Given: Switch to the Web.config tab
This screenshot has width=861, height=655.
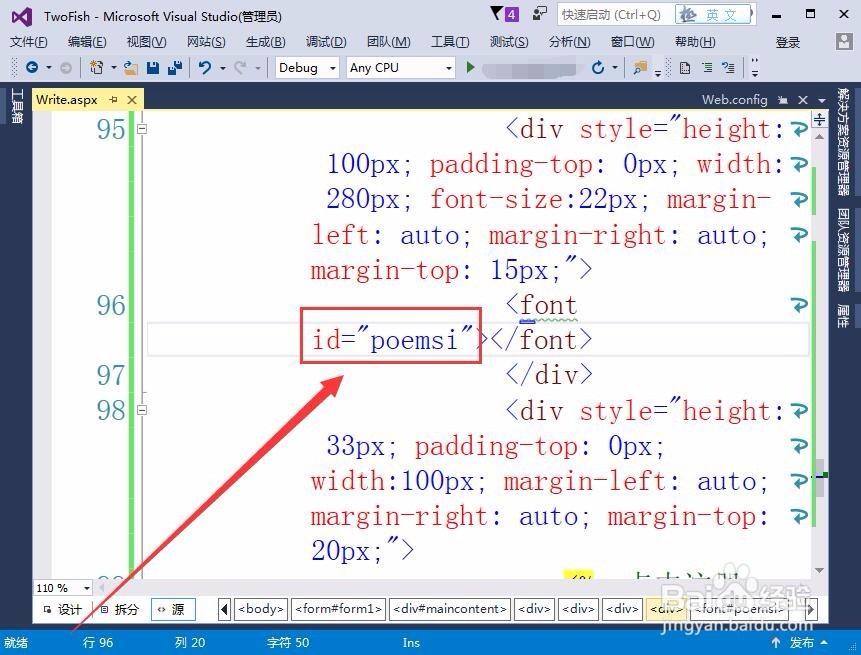Looking at the screenshot, I should 734,99.
